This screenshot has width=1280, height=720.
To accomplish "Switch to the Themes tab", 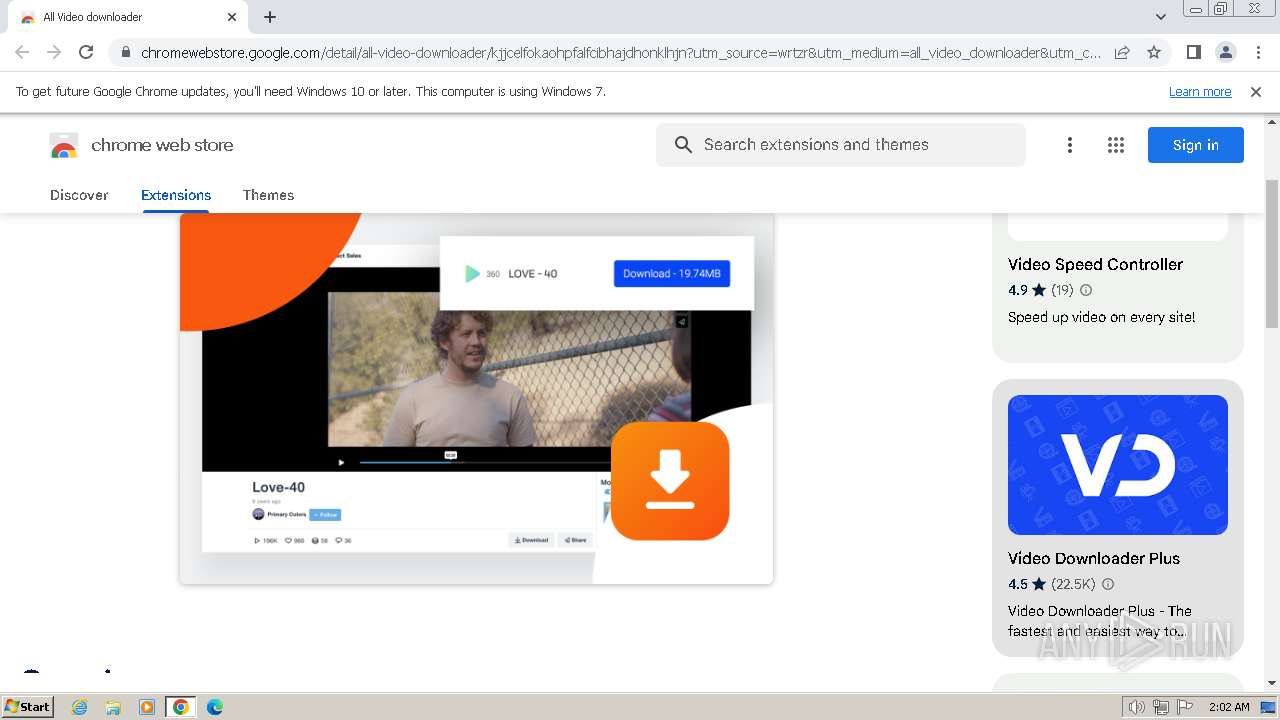I will pyautogui.click(x=268, y=195).
